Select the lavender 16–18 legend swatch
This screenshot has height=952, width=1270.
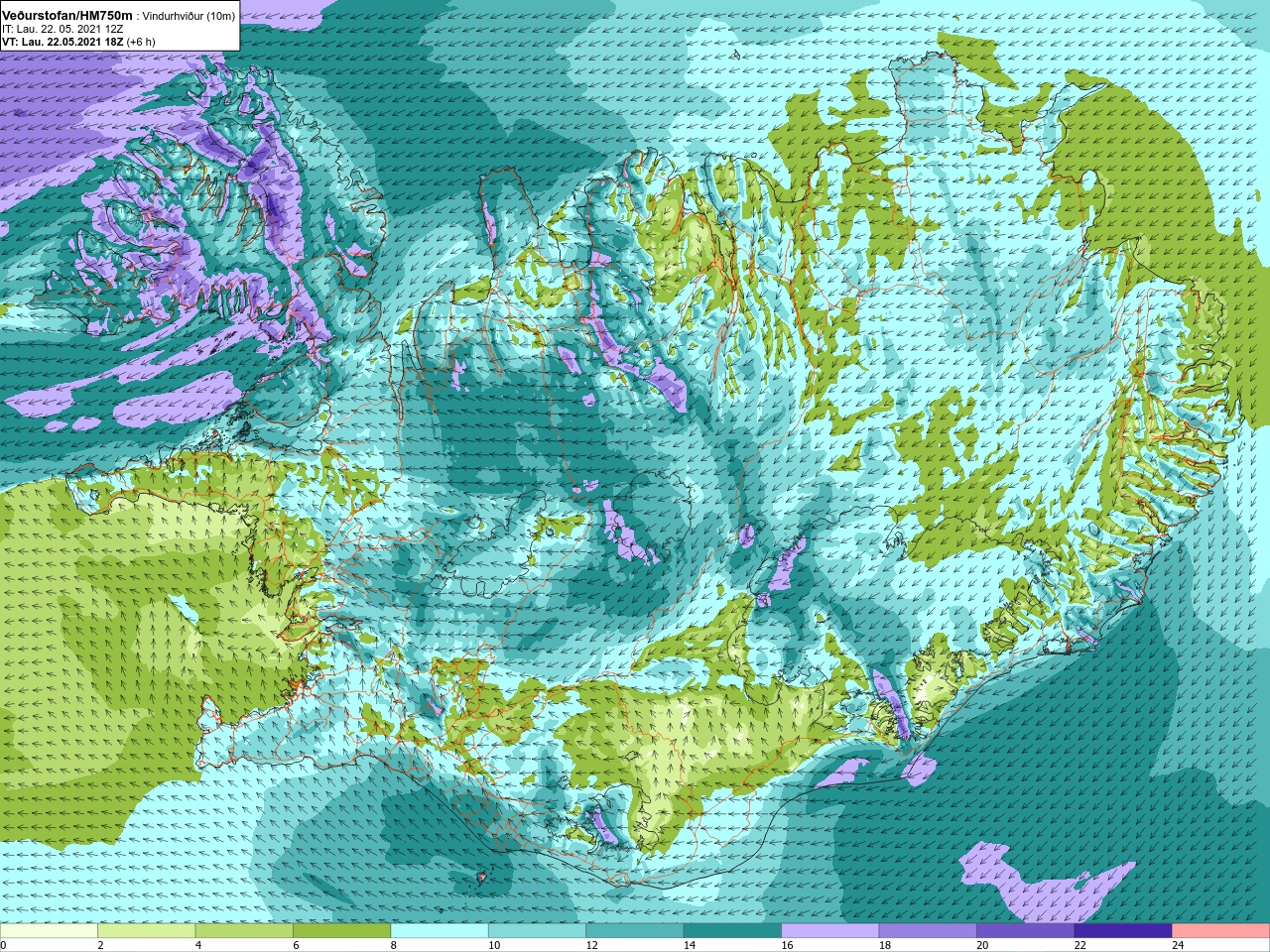[x=830, y=931]
